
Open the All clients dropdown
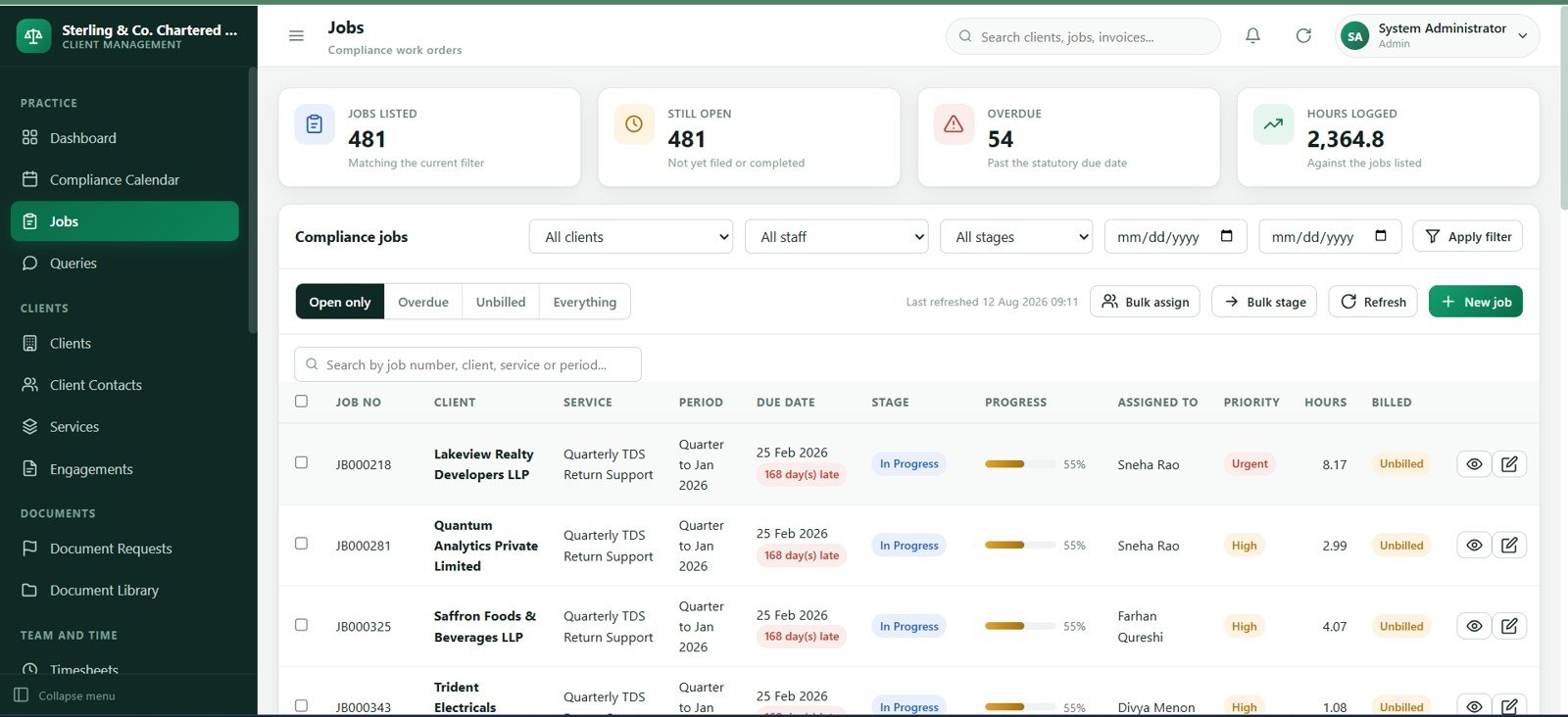click(x=631, y=236)
